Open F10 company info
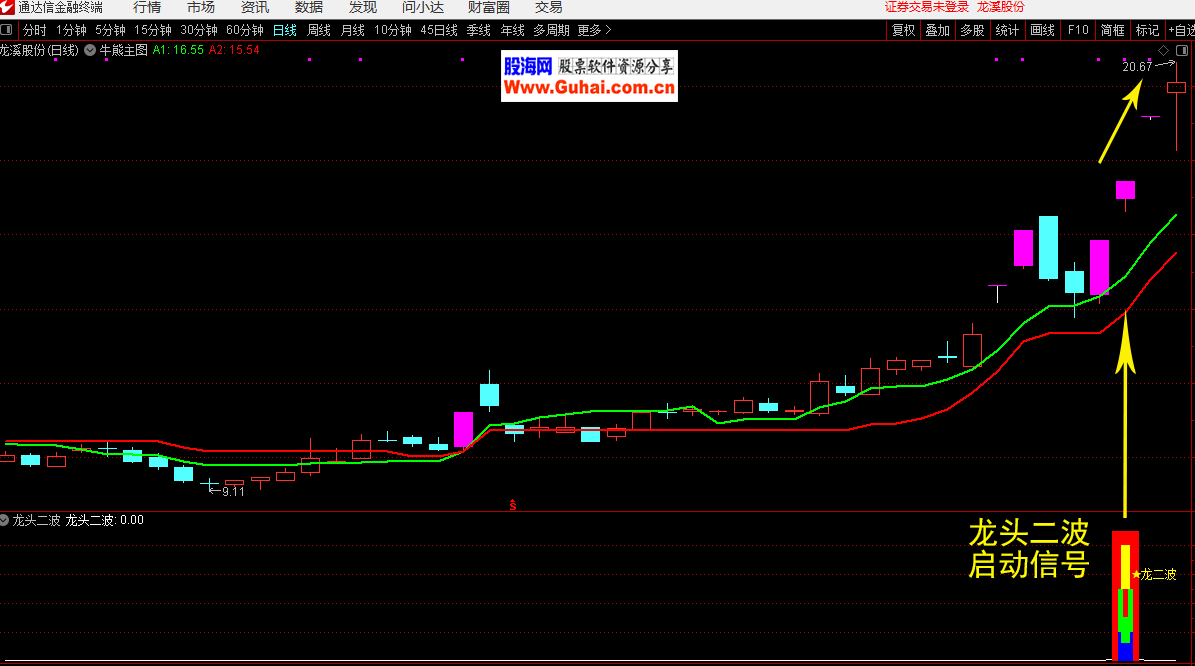This screenshot has height=666, width=1195. point(1078,30)
